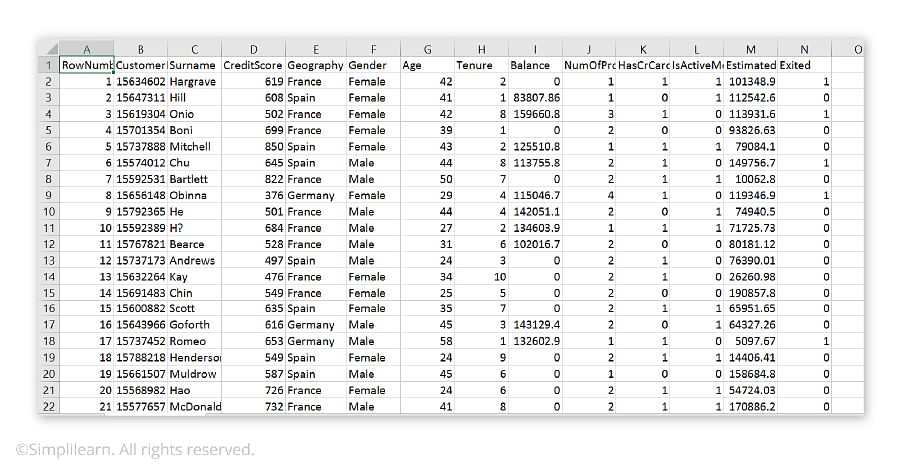The width and height of the screenshot is (900, 470).
Task: Select the row 10 header
Action: (x=49, y=211)
